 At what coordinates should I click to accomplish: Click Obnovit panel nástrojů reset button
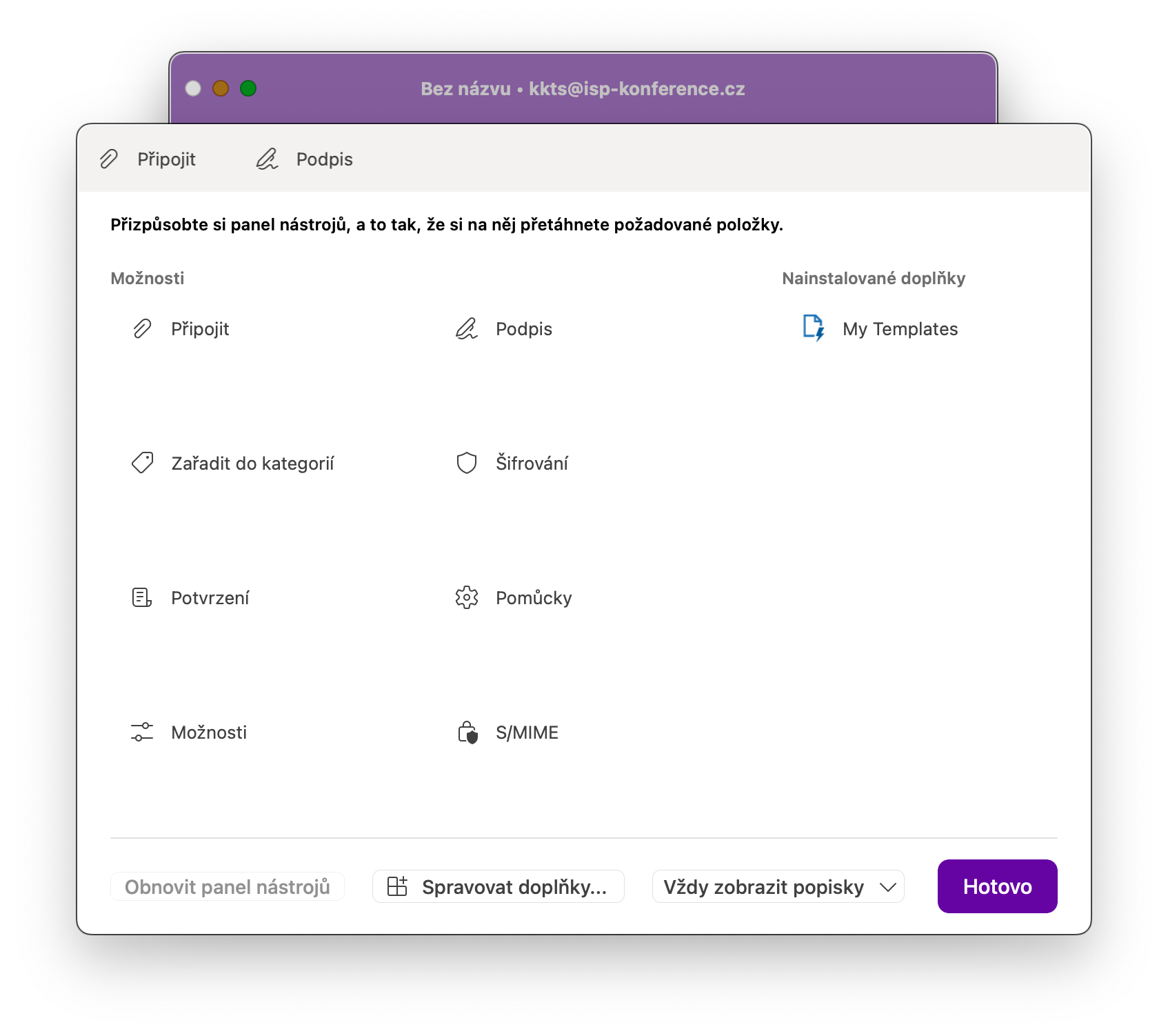coord(228,886)
